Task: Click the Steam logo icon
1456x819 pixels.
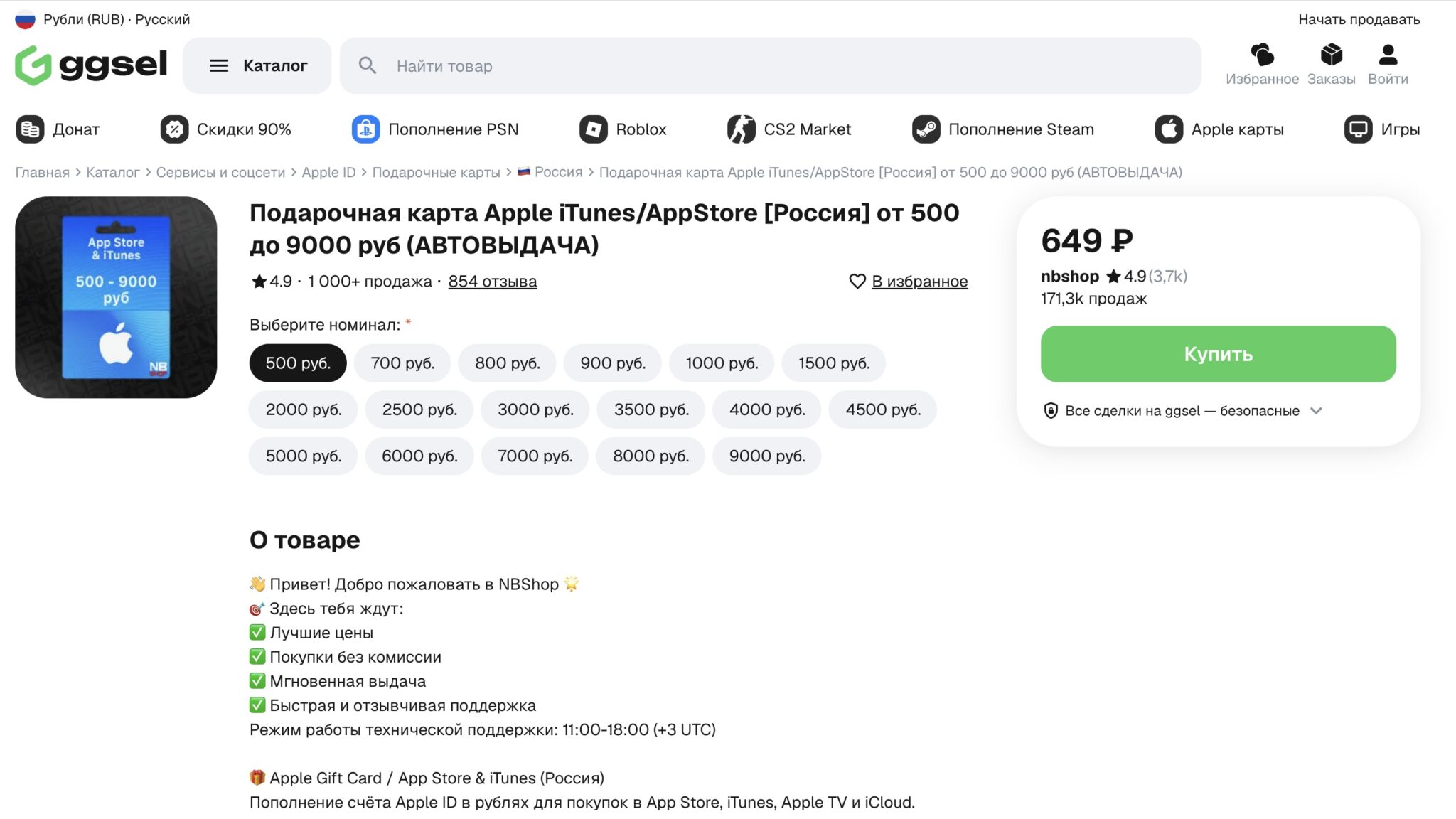Action: (x=926, y=129)
